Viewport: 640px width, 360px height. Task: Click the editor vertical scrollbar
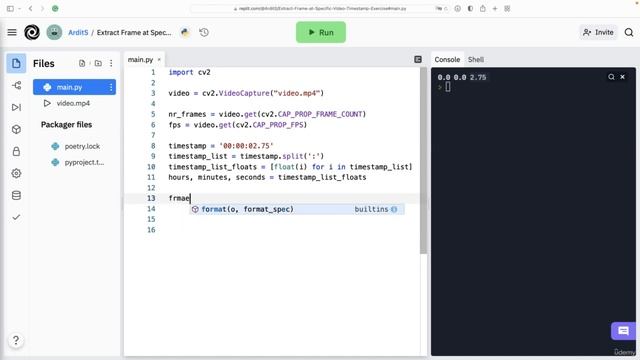[x=423, y=161]
